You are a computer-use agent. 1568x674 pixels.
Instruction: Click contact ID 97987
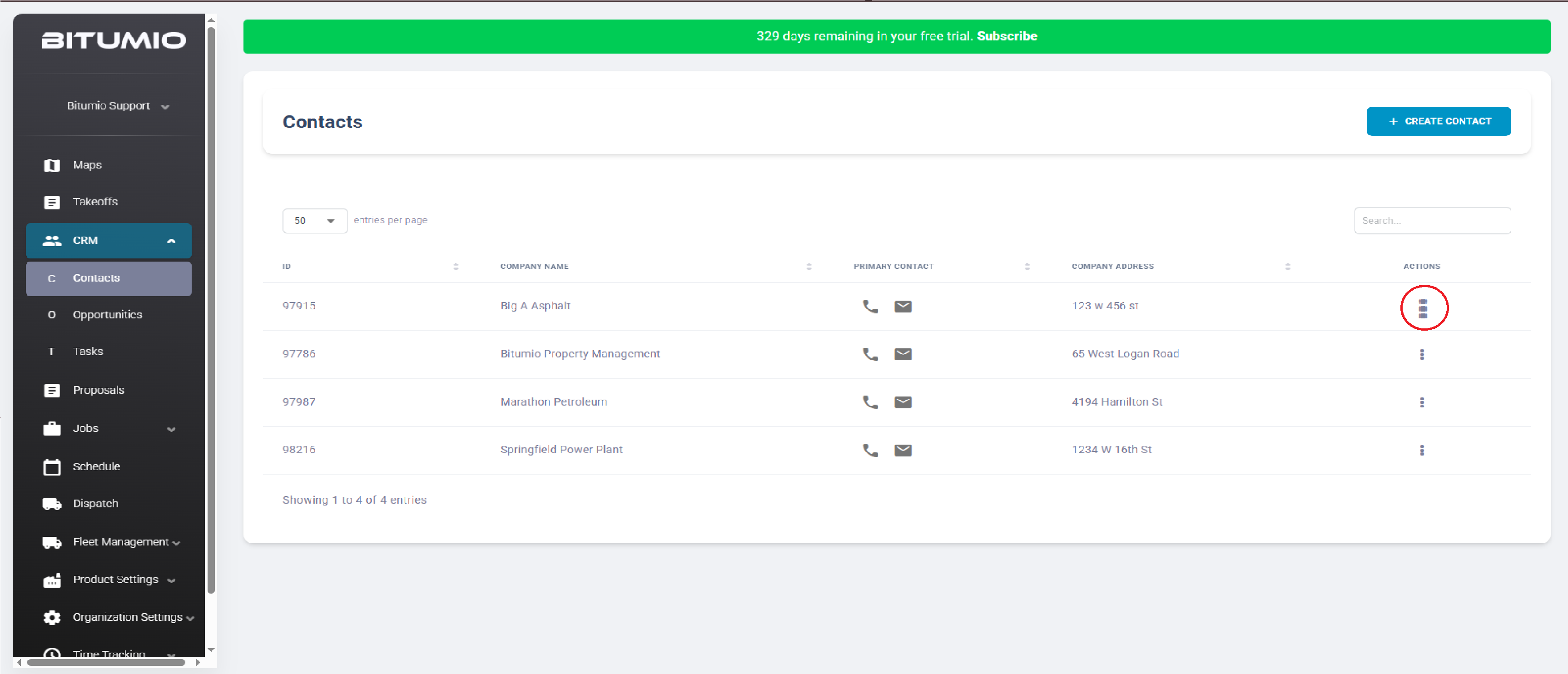coord(299,402)
